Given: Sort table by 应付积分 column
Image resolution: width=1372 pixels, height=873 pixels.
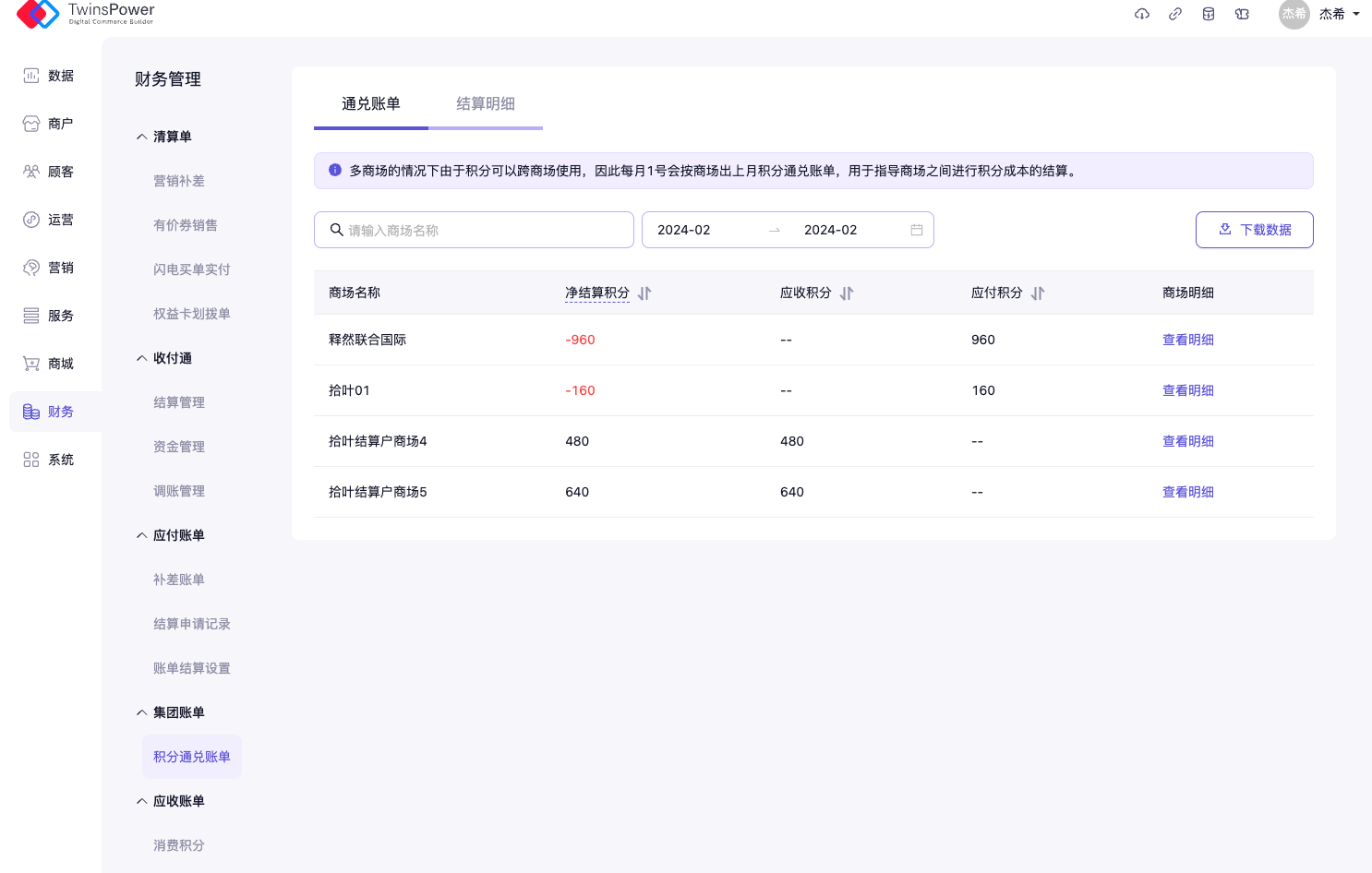Looking at the screenshot, I should (1038, 293).
